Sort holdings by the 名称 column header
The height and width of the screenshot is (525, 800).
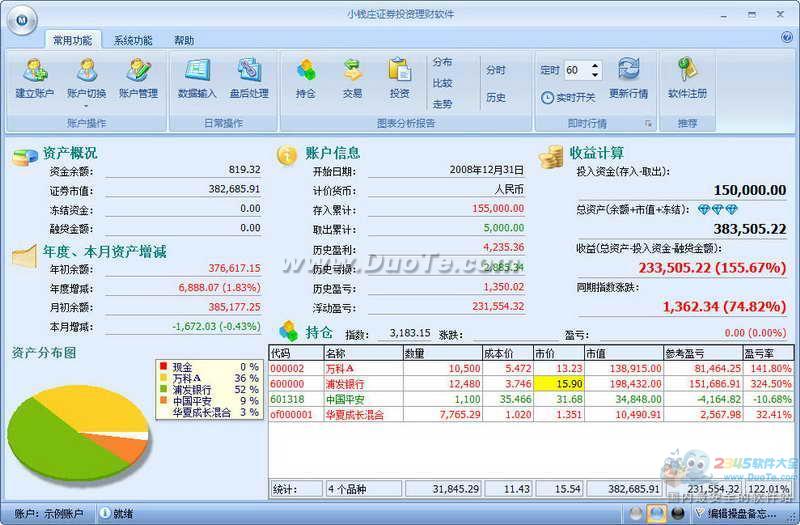pos(363,353)
